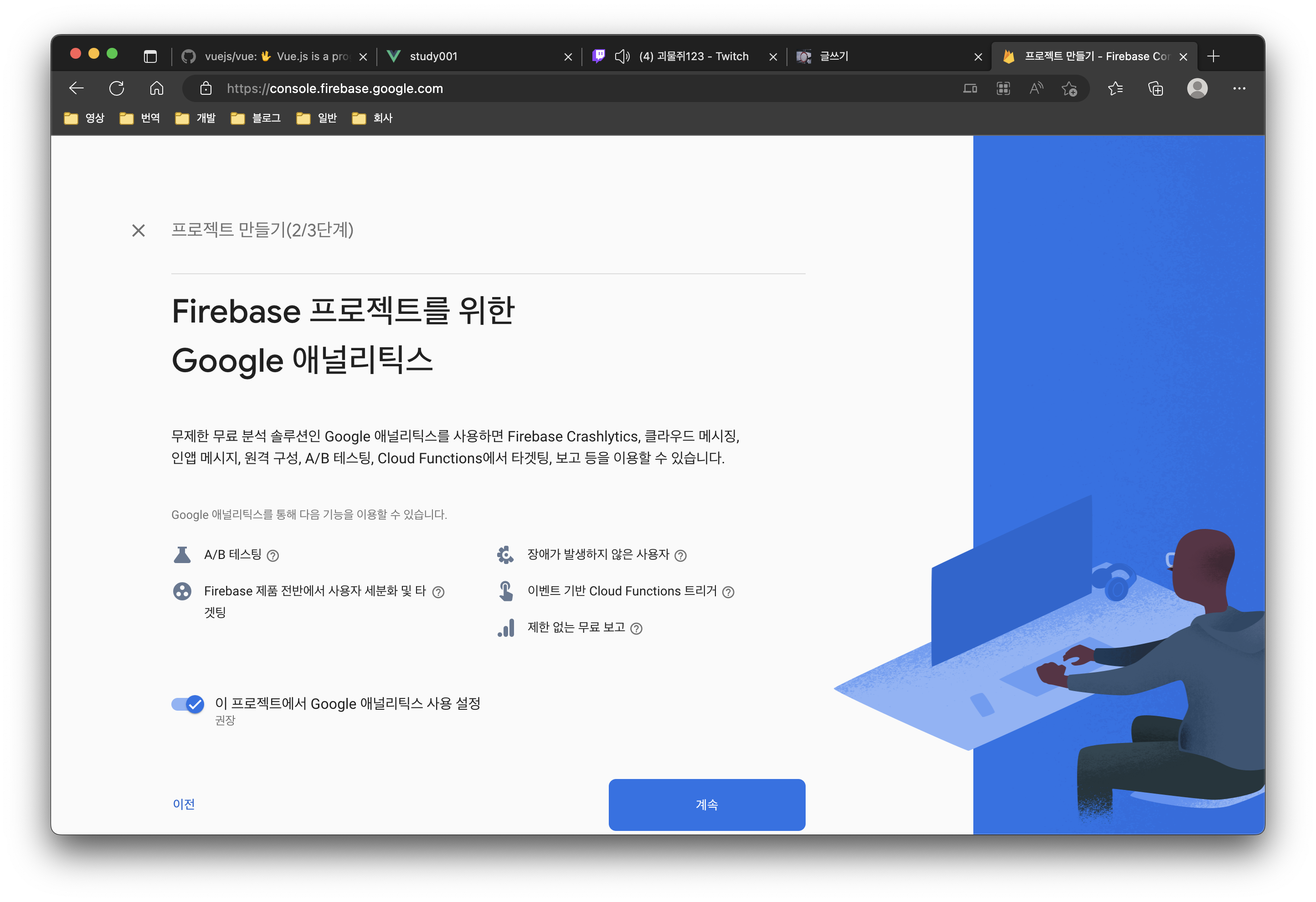
Task: Open help for 제한 없는 무료 보고
Action: 636,629
